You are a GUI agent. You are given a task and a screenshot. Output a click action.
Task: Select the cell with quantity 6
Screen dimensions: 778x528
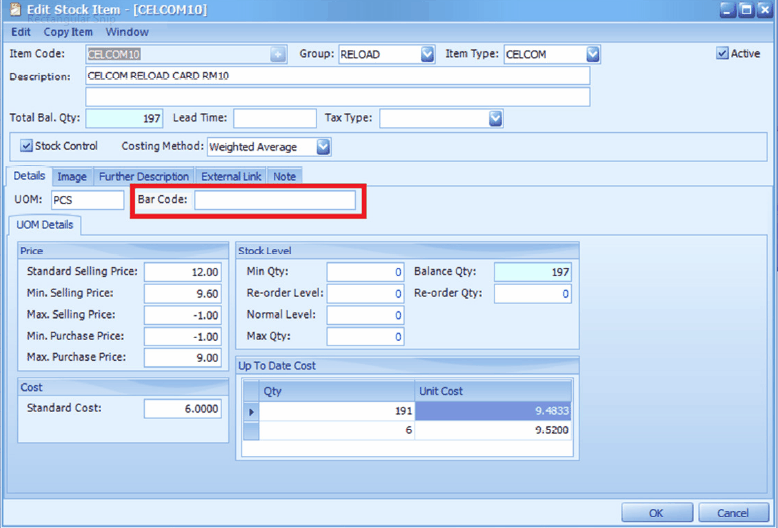click(x=337, y=430)
